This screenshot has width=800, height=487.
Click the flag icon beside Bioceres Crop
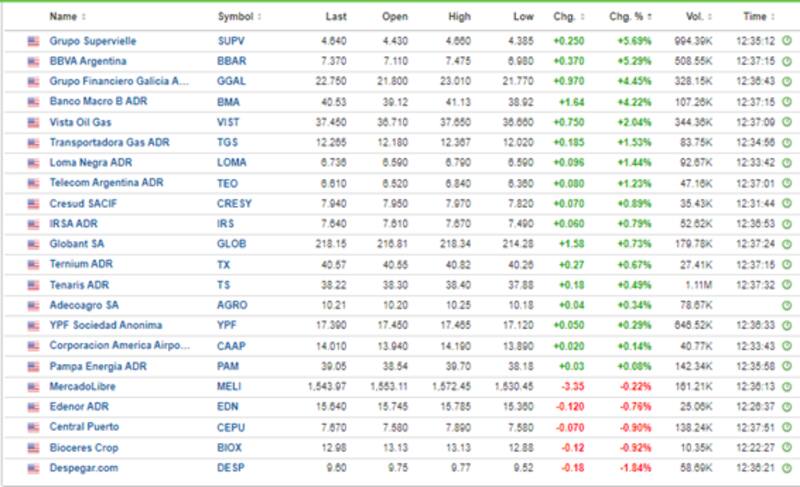point(33,447)
